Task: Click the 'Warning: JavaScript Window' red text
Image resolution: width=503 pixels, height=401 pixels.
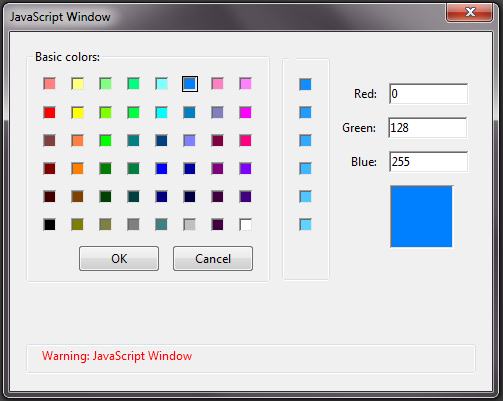Action: pos(117,356)
